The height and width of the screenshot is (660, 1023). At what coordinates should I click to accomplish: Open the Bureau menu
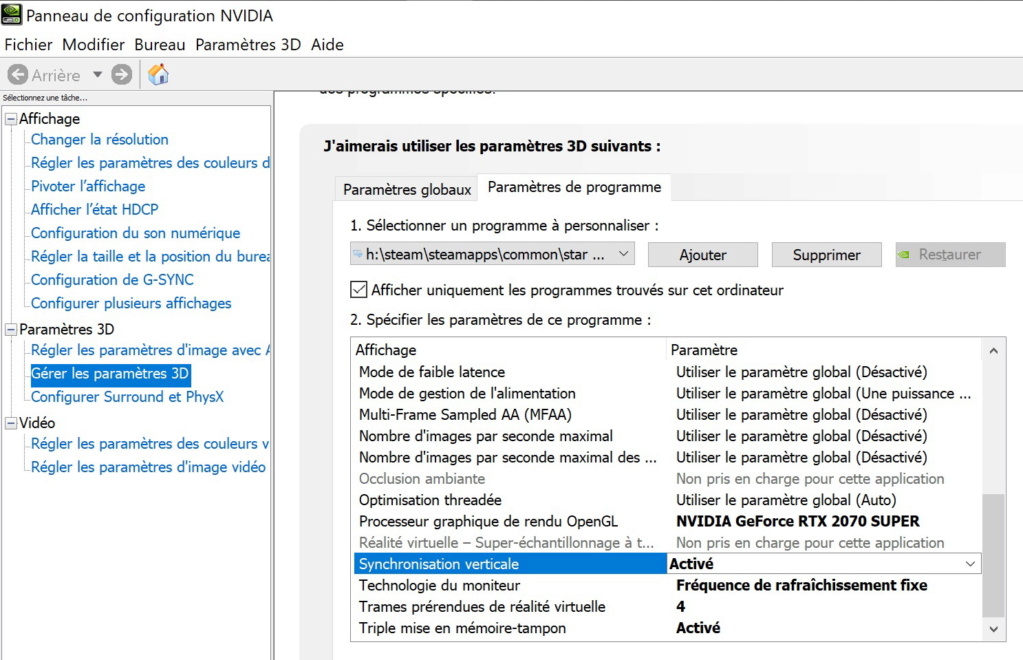coord(160,45)
